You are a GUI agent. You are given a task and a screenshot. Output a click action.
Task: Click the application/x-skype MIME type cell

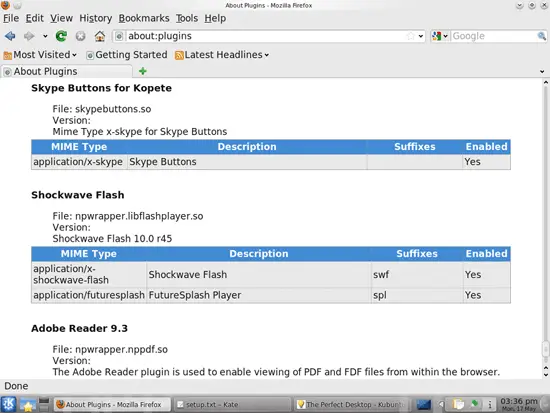(79, 162)
